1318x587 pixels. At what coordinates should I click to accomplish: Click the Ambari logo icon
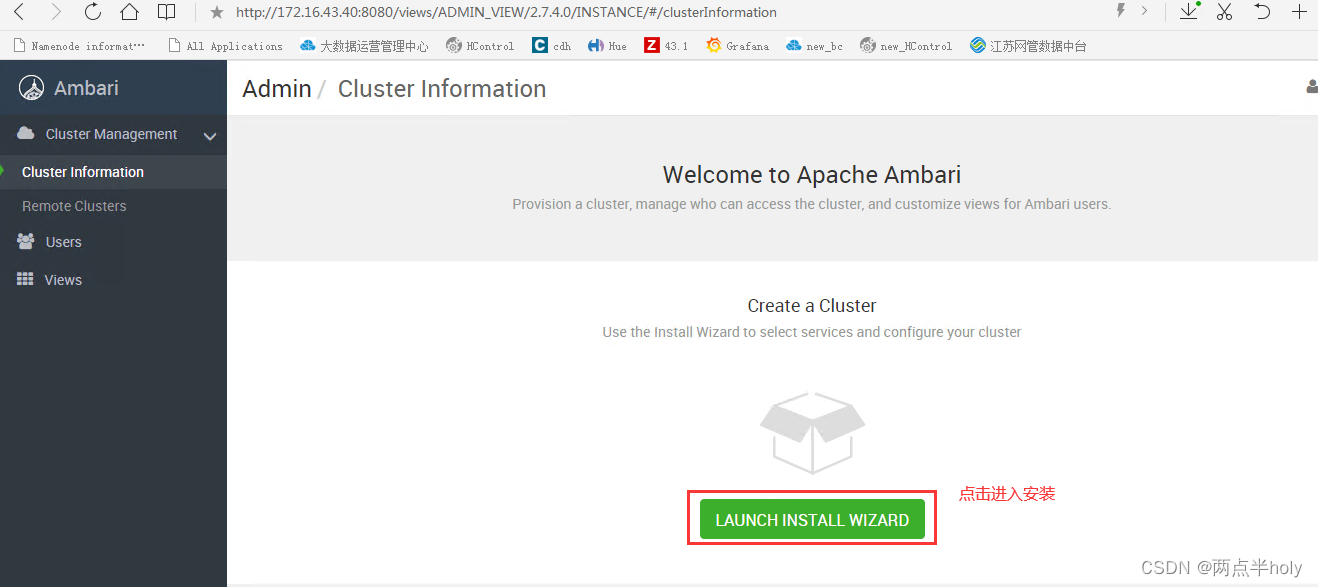[x=31, y=88]
